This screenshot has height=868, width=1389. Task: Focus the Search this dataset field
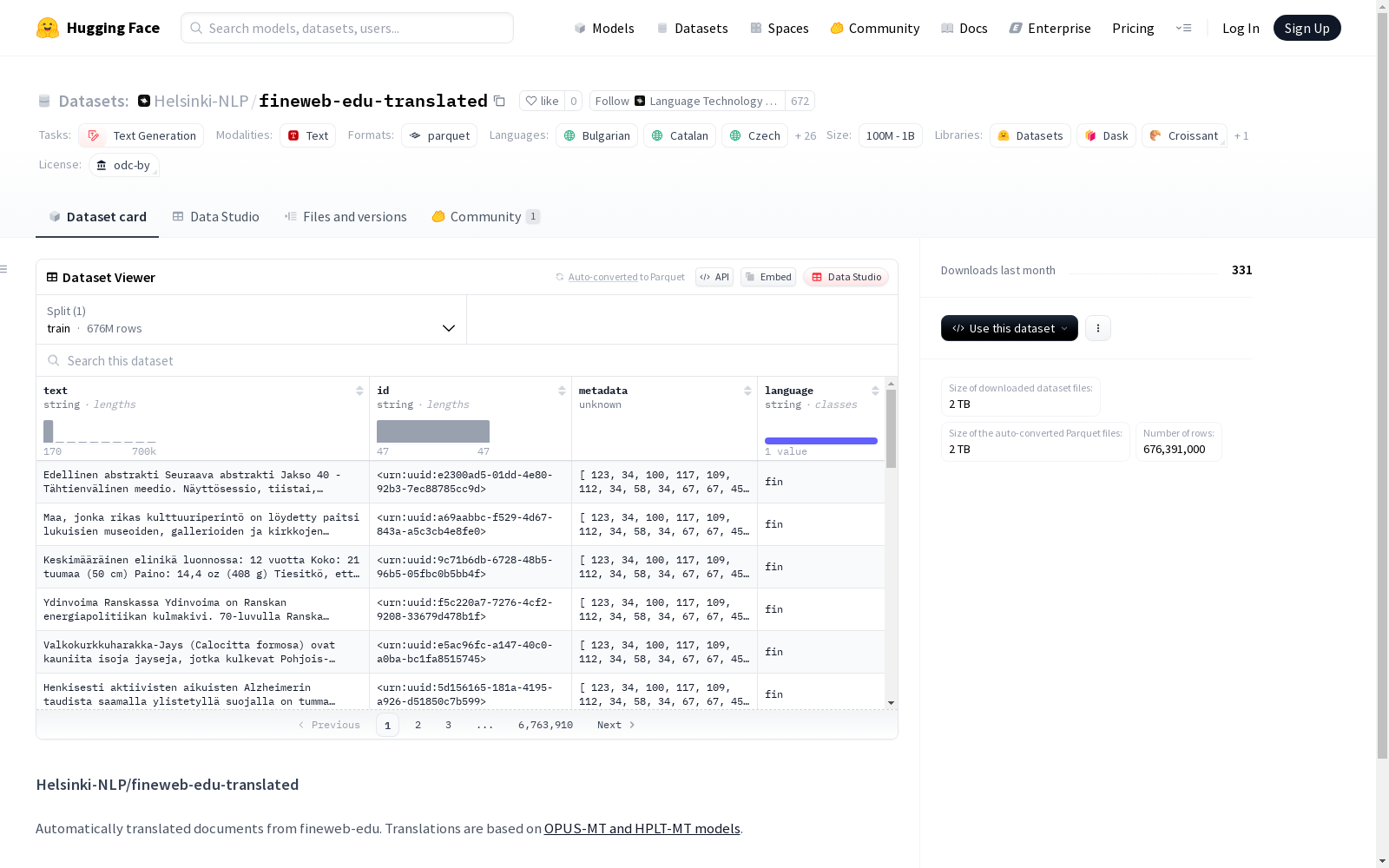pos(467,360)
